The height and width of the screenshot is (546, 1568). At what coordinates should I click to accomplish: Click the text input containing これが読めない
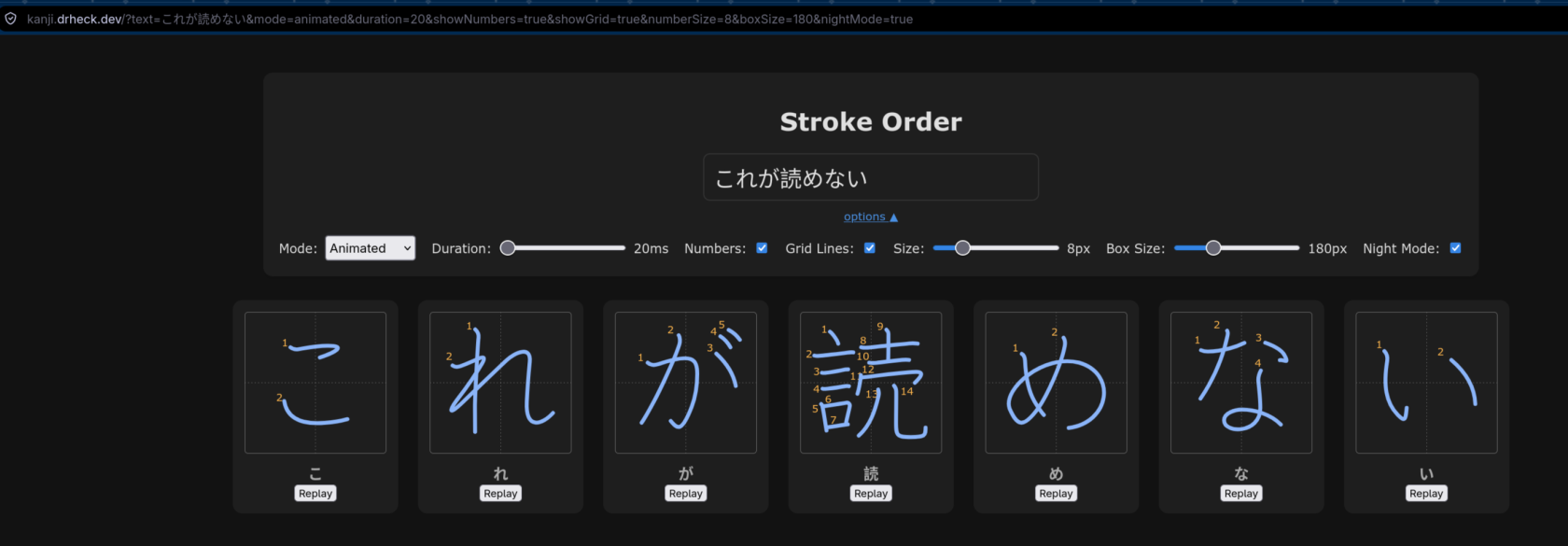point(871,177)
